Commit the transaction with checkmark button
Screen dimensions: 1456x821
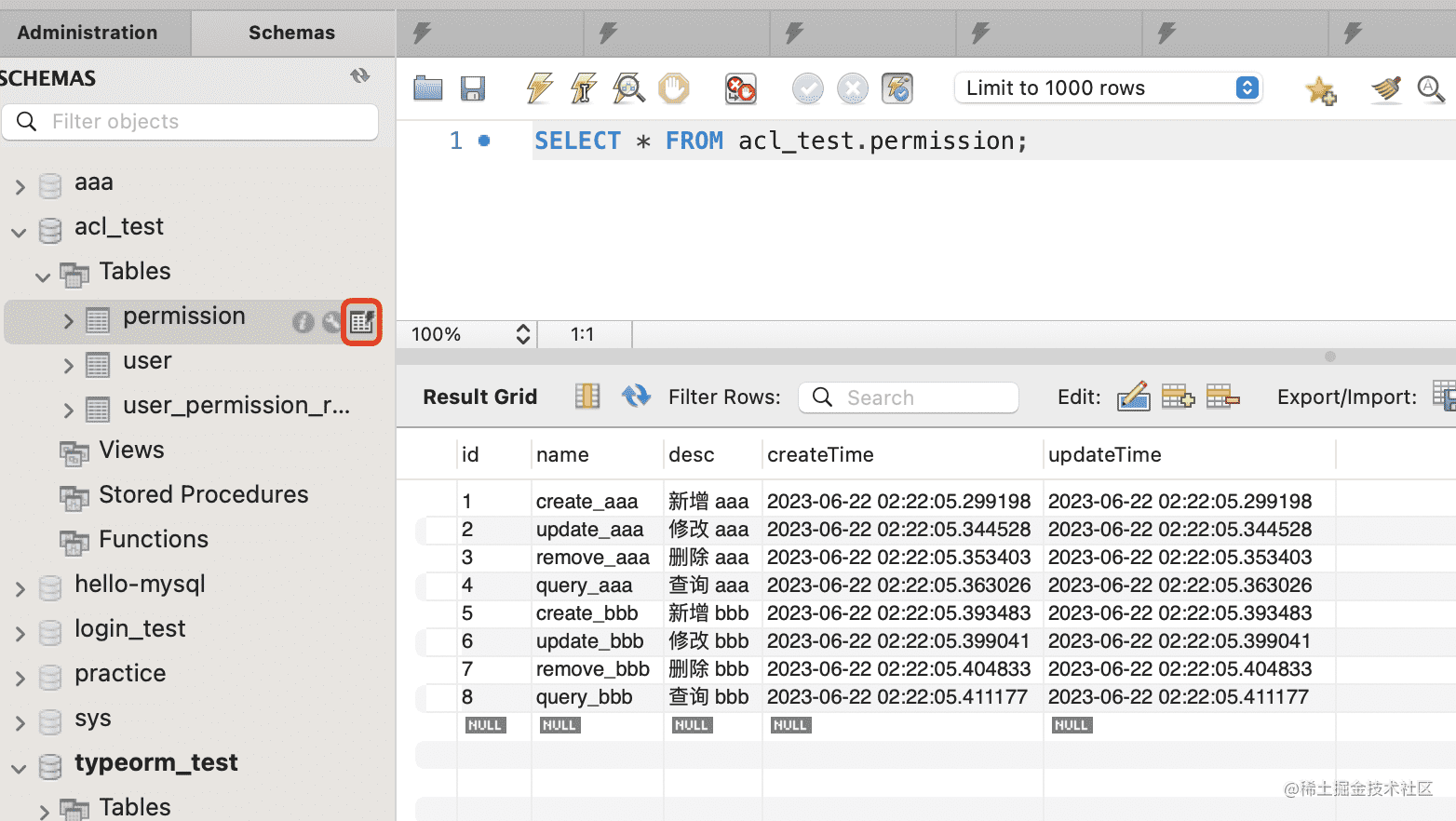pos(807,88)
